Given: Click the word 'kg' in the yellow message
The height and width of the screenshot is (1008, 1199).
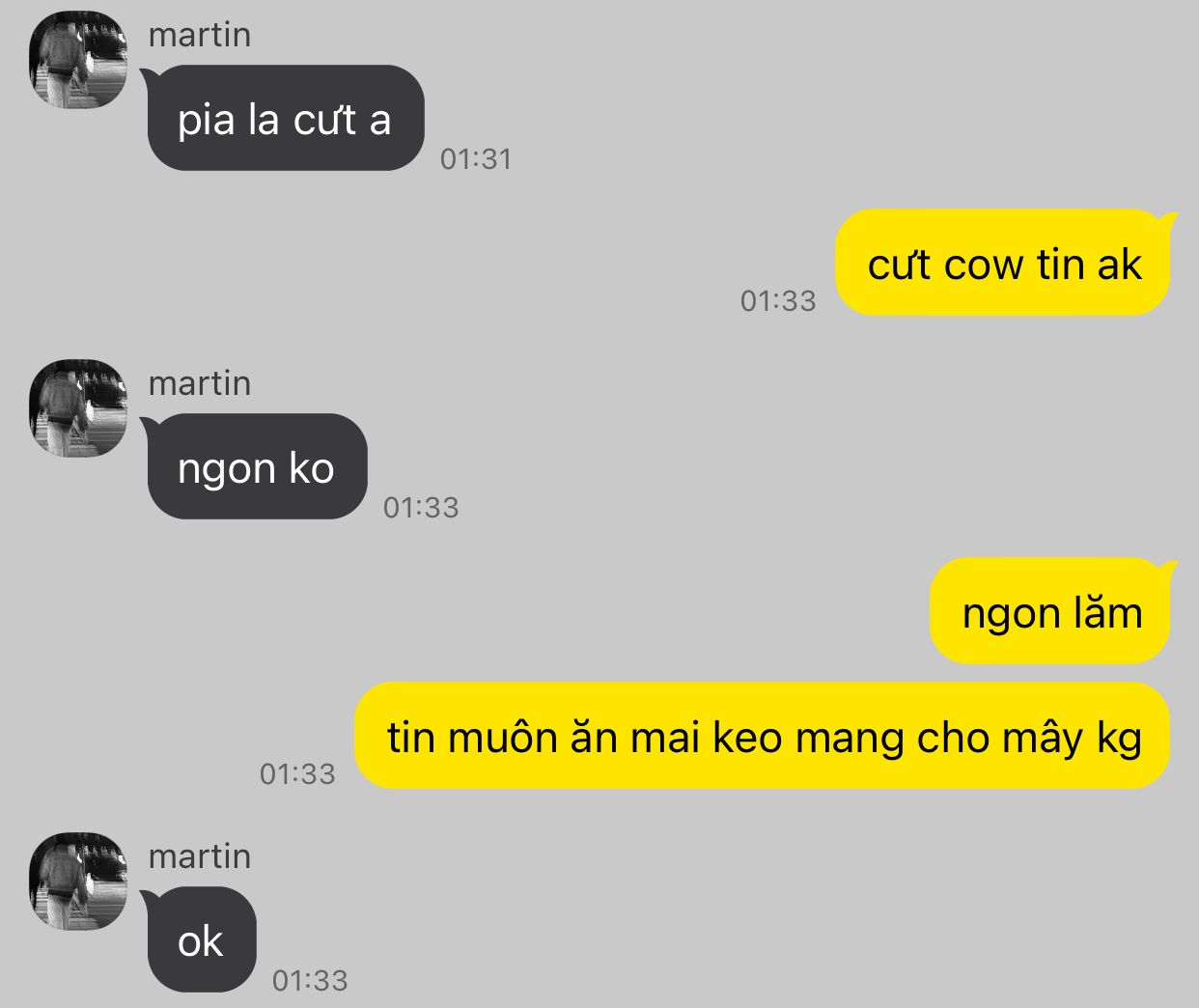Looking at the screenshot, I should pyautogui.click(x=1120, y=740).
